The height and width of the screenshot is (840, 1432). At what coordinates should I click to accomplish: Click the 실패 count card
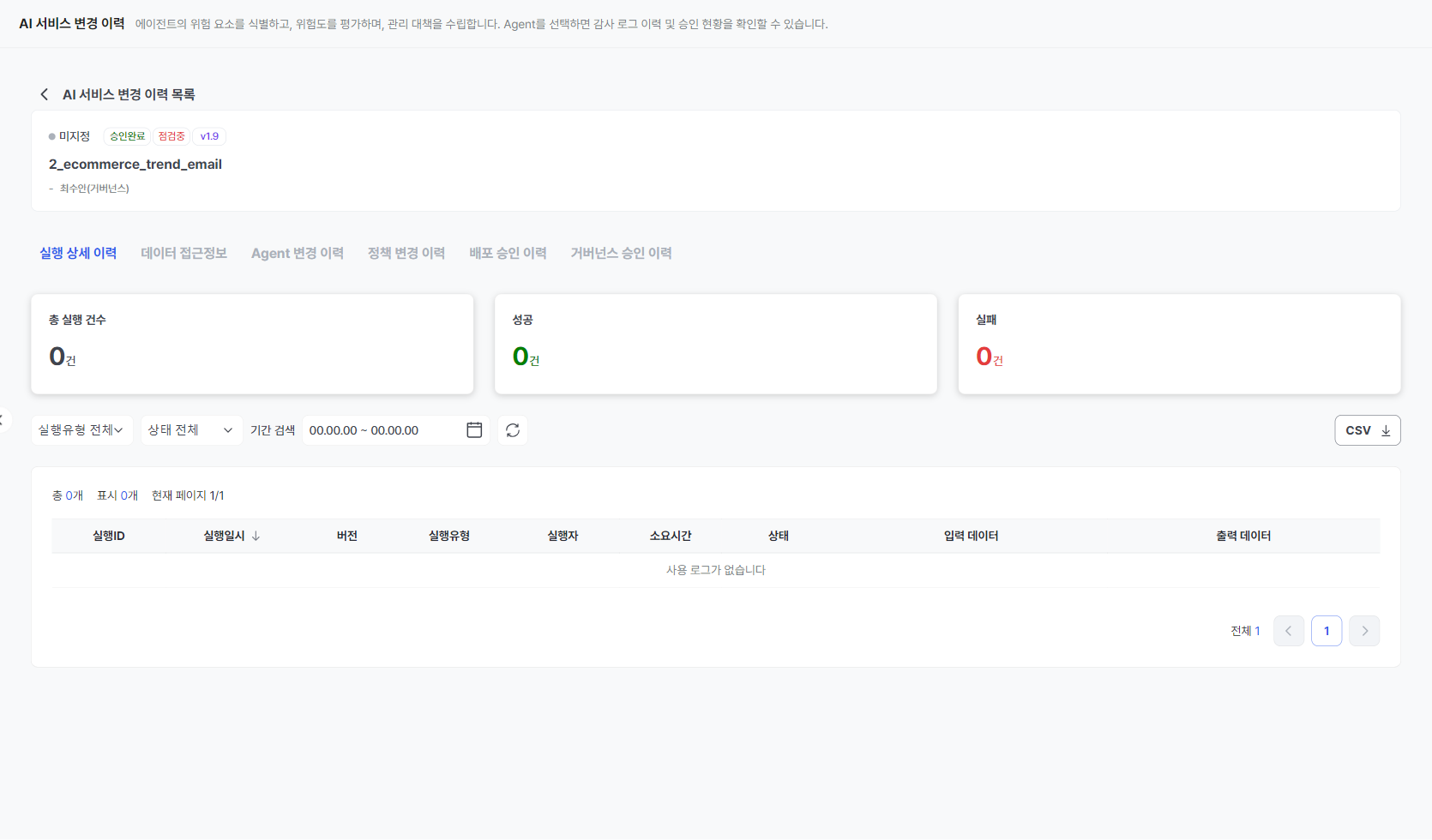(x=1179, y=345)
